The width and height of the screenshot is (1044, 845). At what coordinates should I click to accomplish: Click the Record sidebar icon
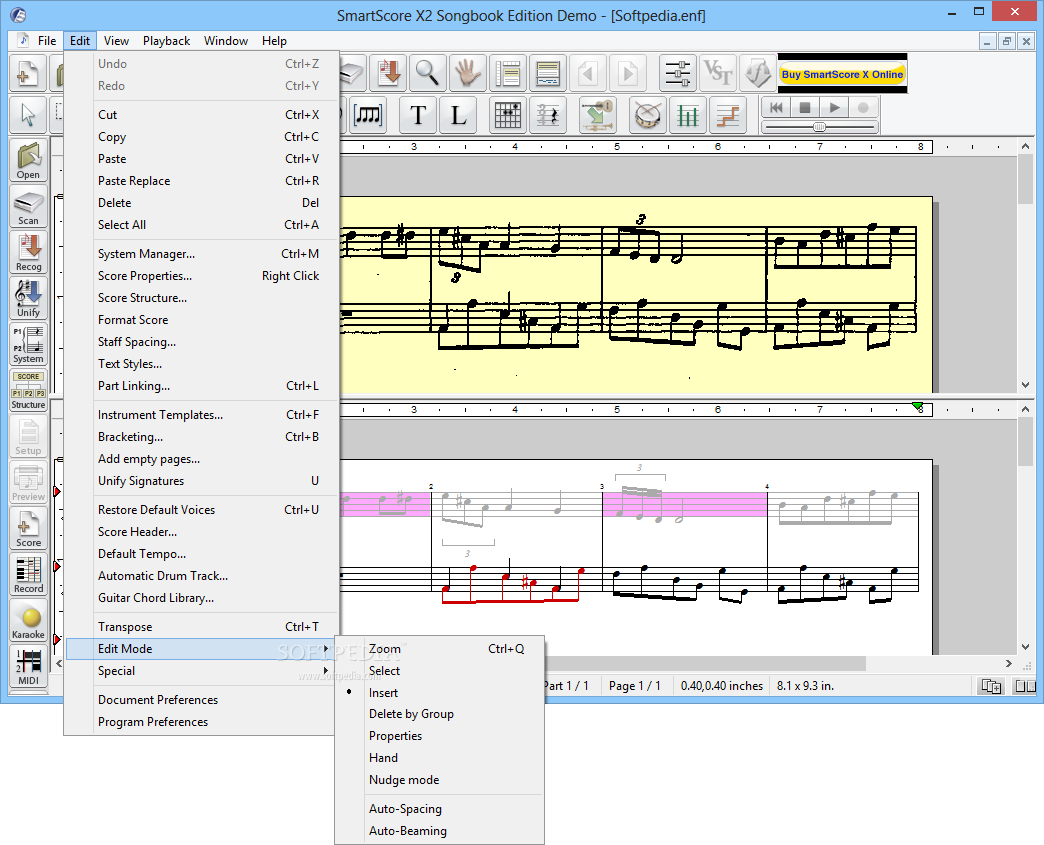point(29,573)
